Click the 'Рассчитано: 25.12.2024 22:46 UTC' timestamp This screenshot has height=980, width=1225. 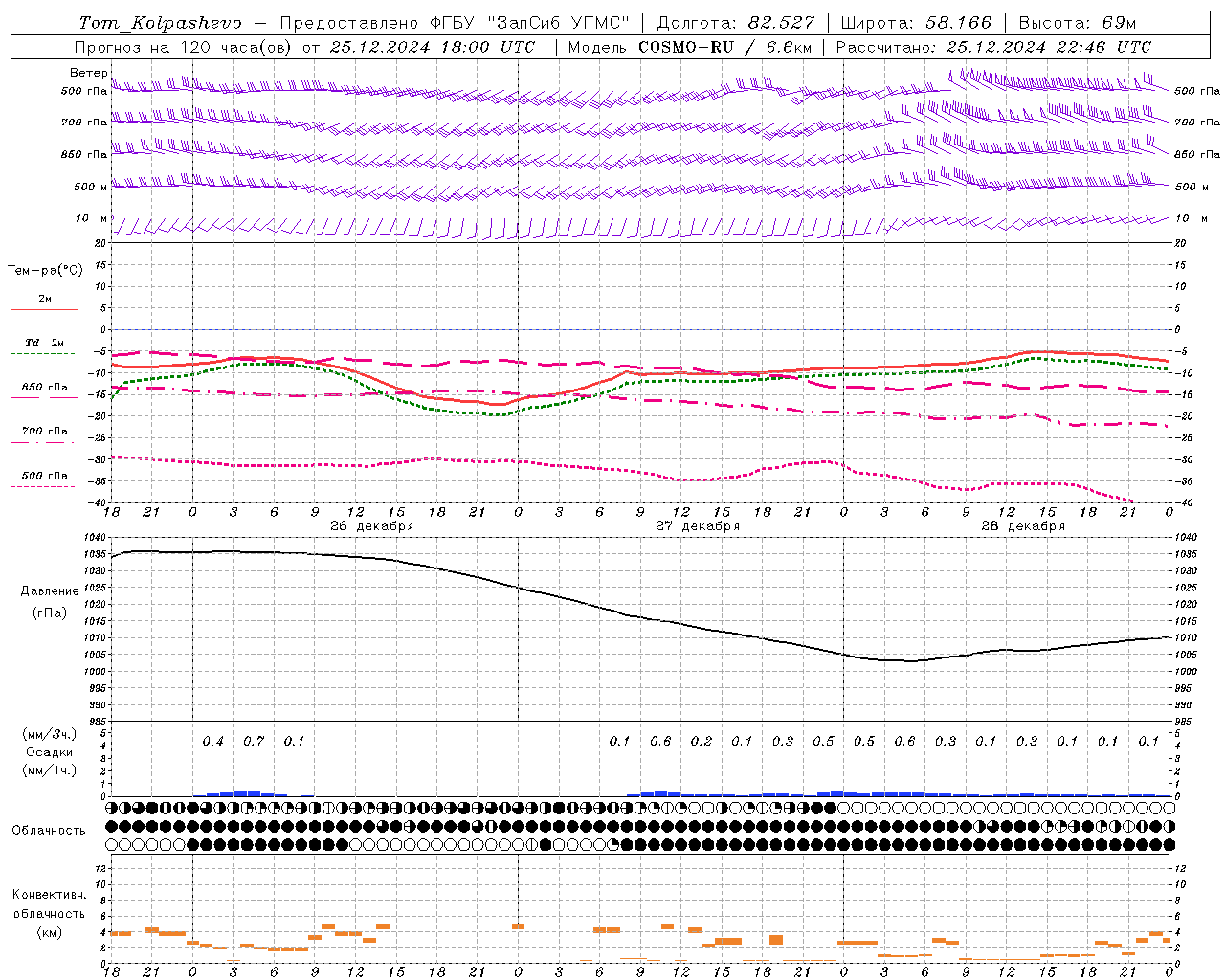coord(993,47)
